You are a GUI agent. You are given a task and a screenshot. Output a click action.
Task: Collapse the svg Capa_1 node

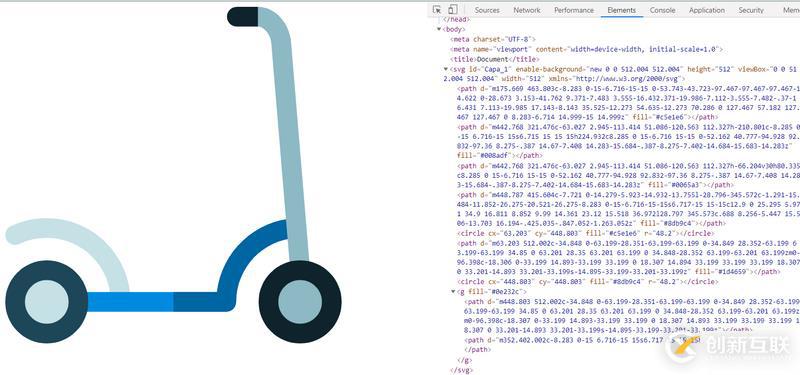tap(445, 69)
